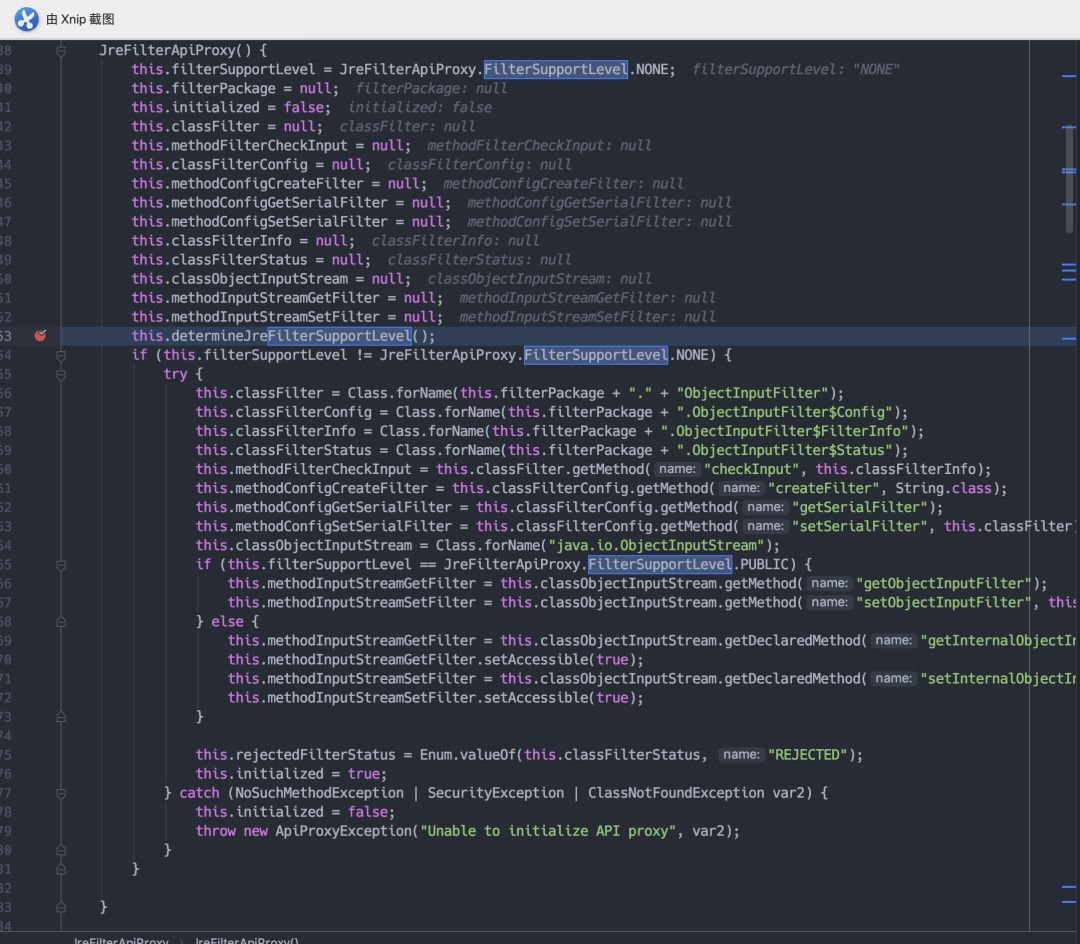Screen dimensions: 1080x944
Task: Click the string "ObjectInputFilter" in Class.forName call
Action: tap(752, 393)
